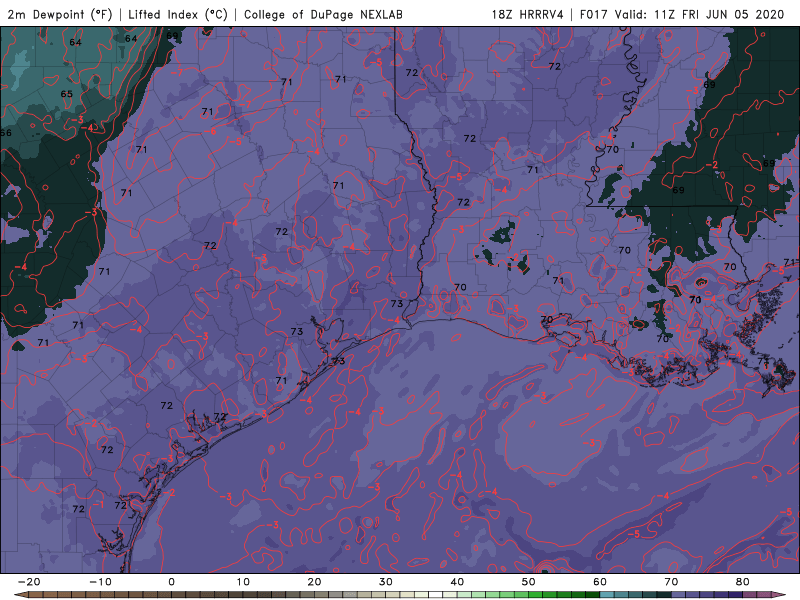Click the "20" color scale label
800x600 pixels.
314,582
